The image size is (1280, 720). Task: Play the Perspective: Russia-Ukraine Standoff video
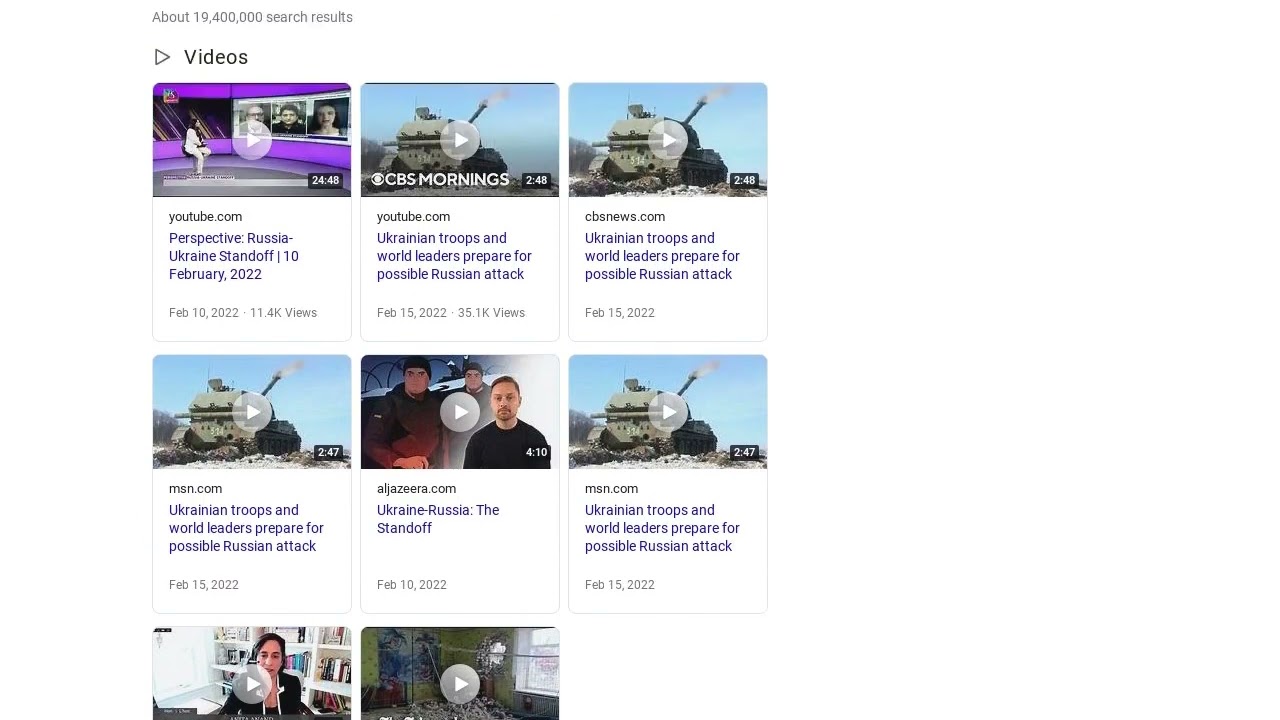pyautogui.click(x=252, y=140)
